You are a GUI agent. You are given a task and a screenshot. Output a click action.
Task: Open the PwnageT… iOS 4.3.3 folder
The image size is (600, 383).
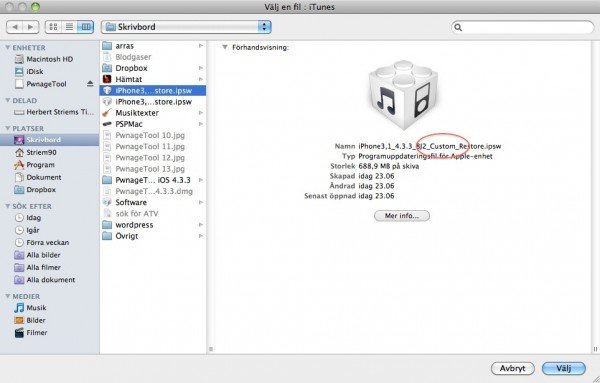pos(153,180)
